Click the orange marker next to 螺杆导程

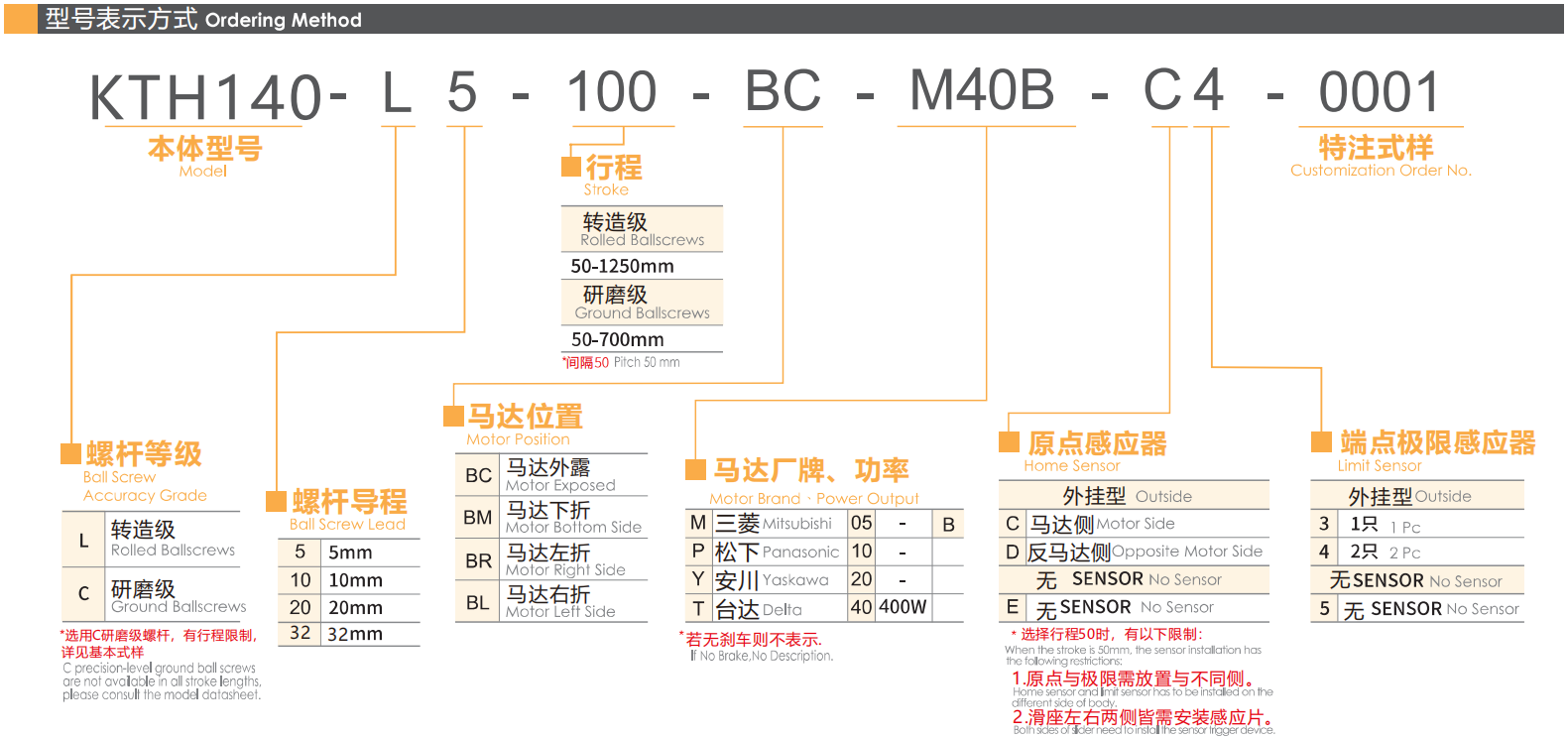click(276, 501)
